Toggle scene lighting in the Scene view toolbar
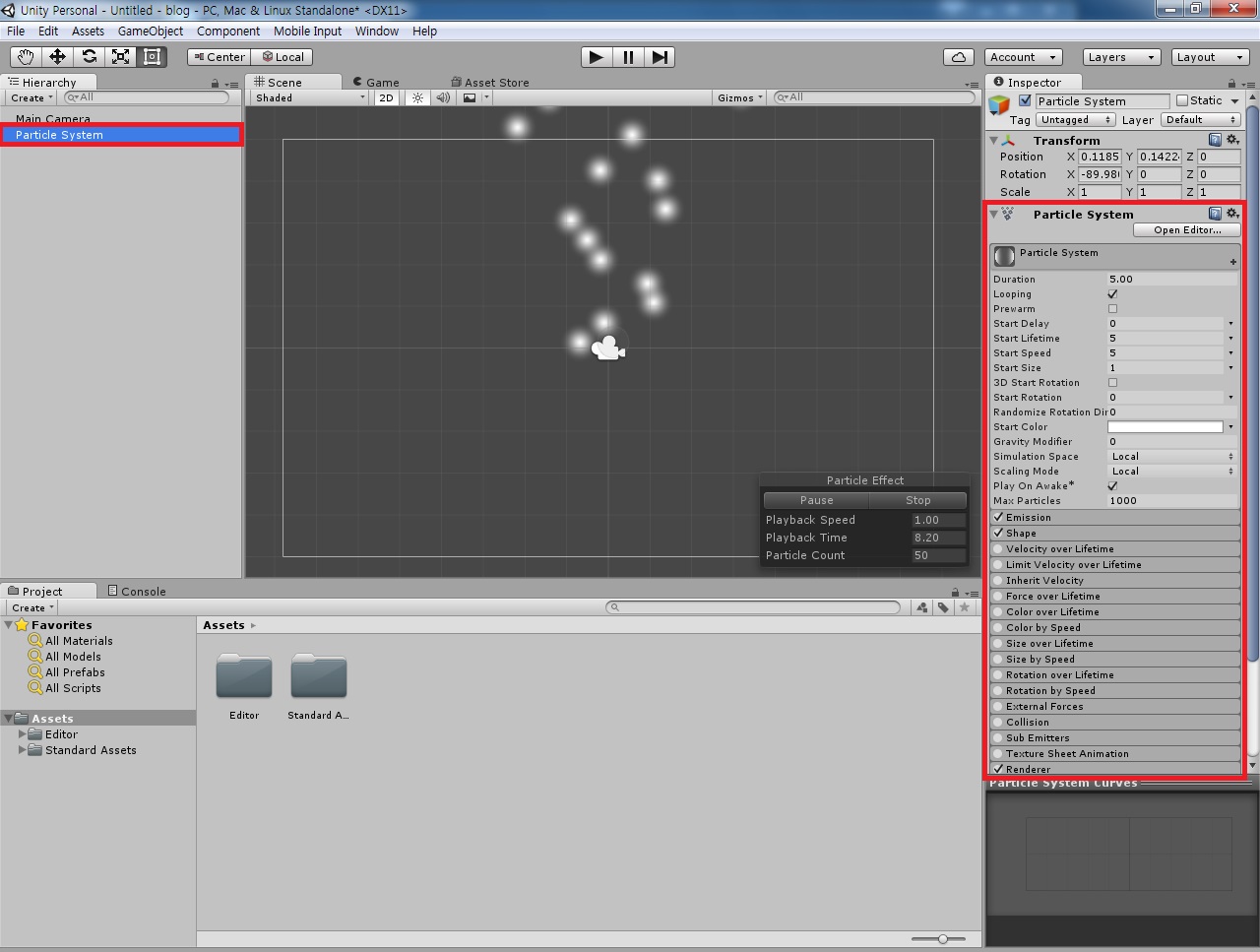Image resolution: width=1260 pixels, height=952 pixels. coord(417,97)
